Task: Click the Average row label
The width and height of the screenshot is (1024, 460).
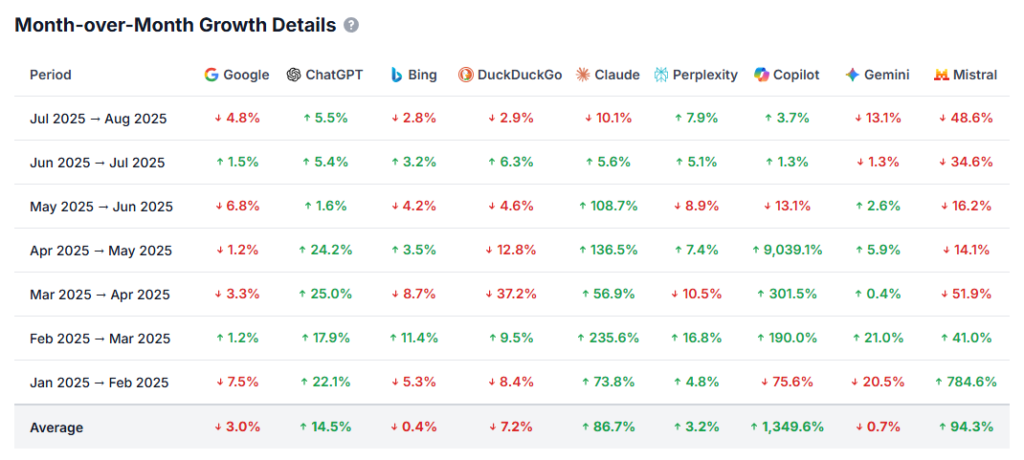Action: (x=56, y=427)
